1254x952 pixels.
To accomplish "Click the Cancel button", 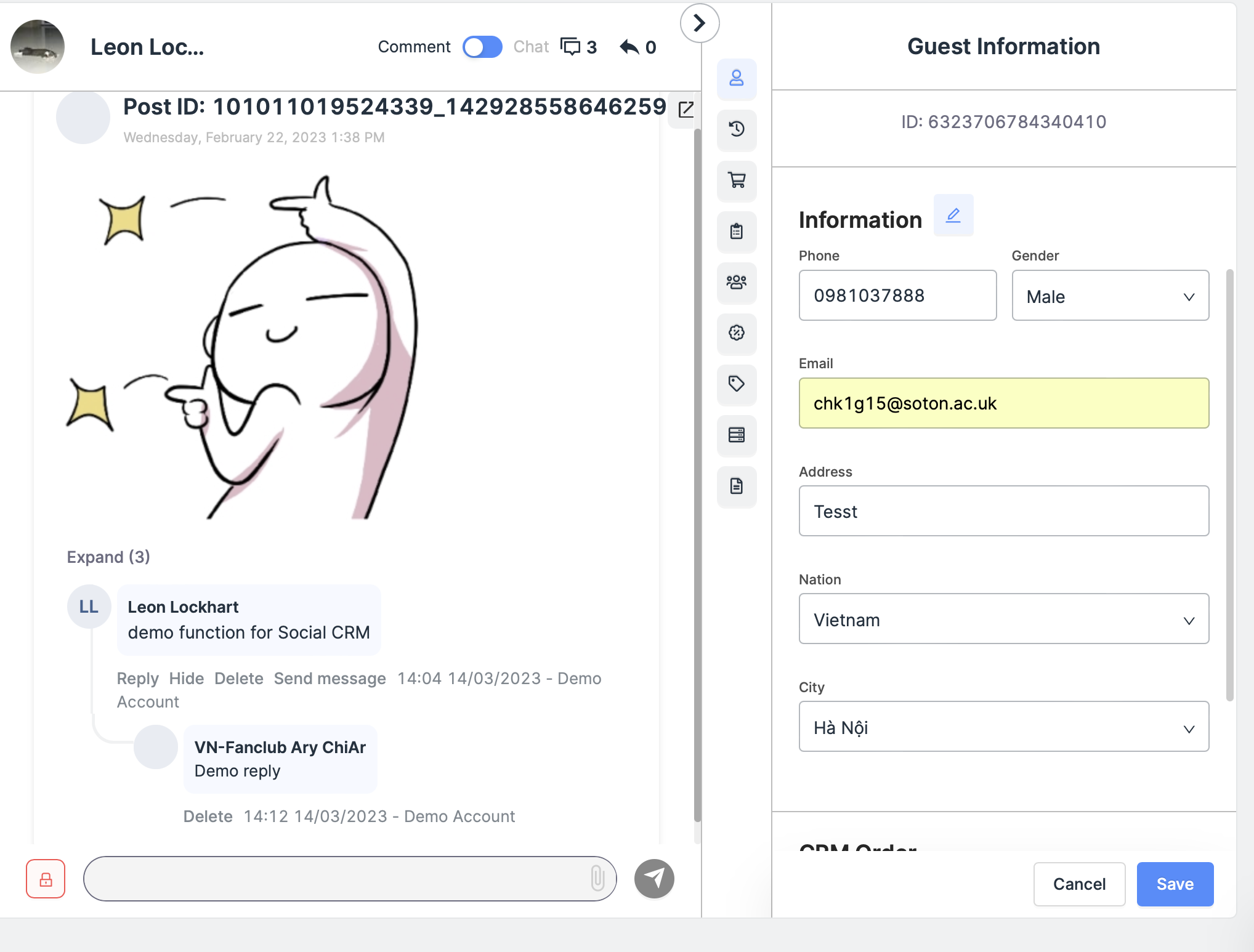I will tap(1079, 884).
